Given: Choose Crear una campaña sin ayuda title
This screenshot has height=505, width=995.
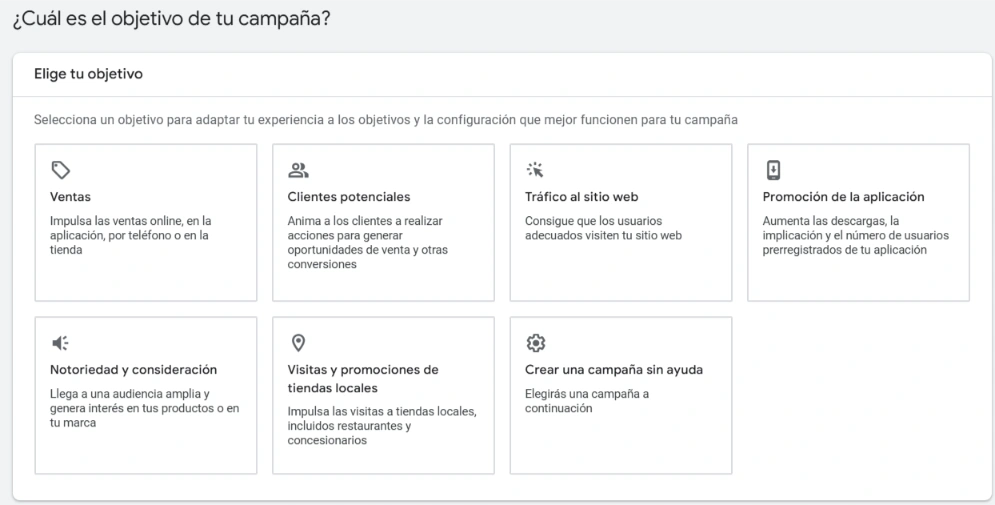Looking at the screenshot, I should pos(613,370).
